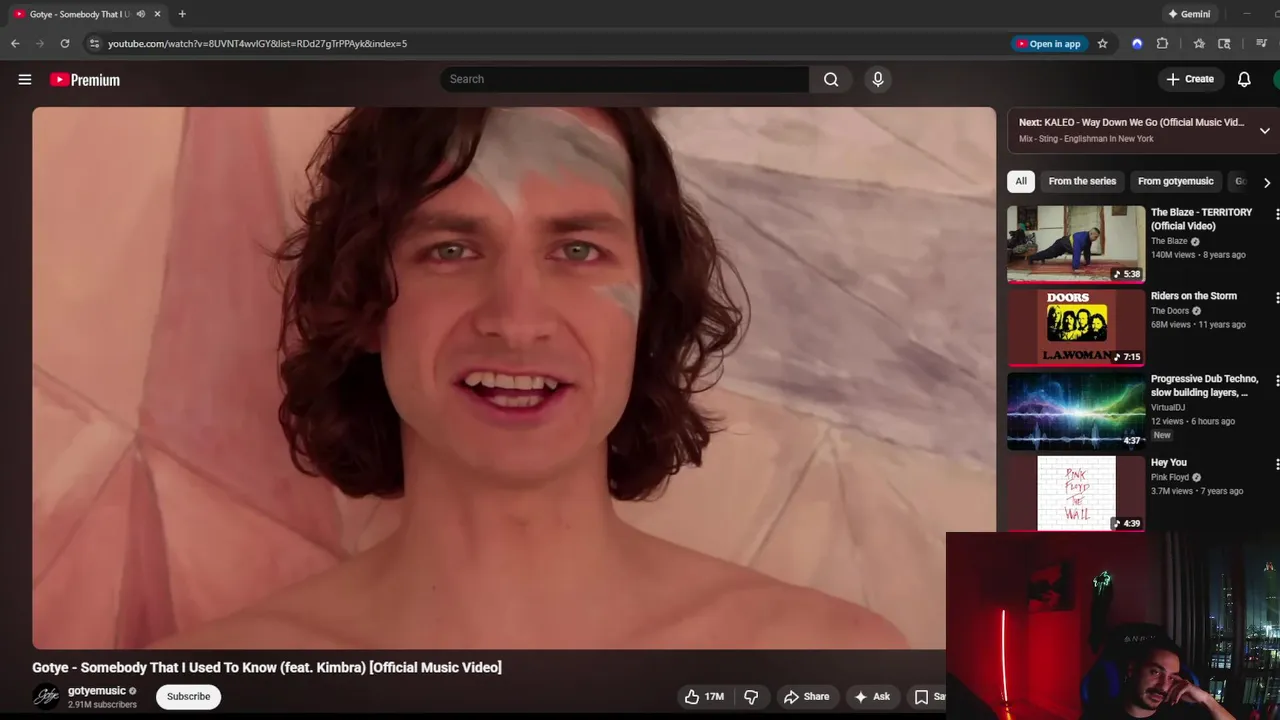Click the Gotye video player
Image resolution: width=1280 pixels, height=720 pixels.
pyautogui.click(x=514, y=378)
